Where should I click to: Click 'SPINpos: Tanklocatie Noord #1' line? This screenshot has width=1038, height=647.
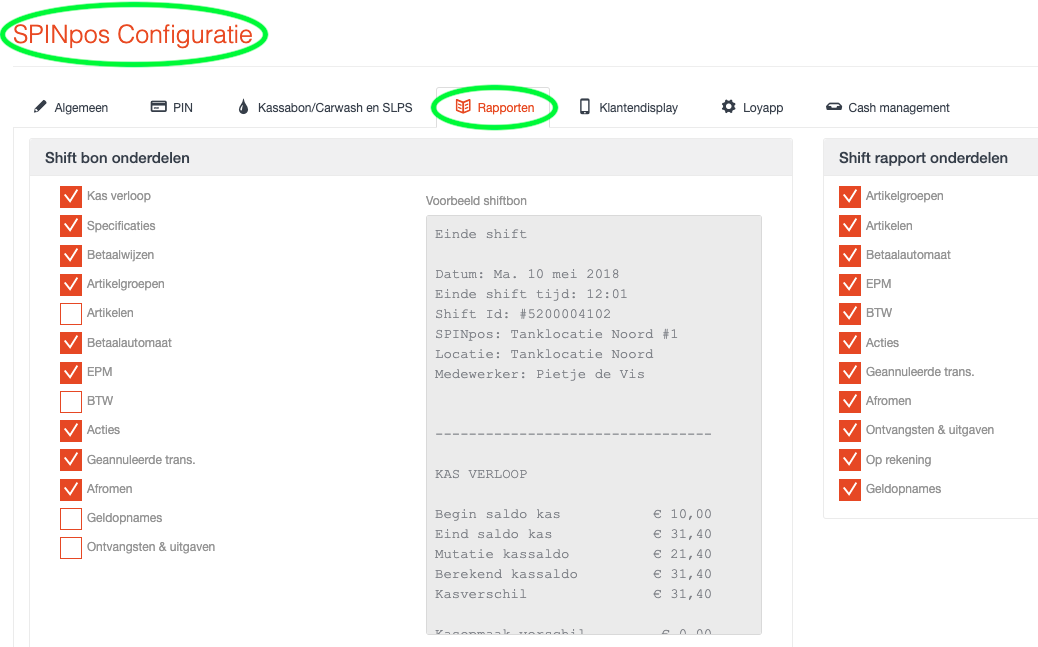pos(556,334)
